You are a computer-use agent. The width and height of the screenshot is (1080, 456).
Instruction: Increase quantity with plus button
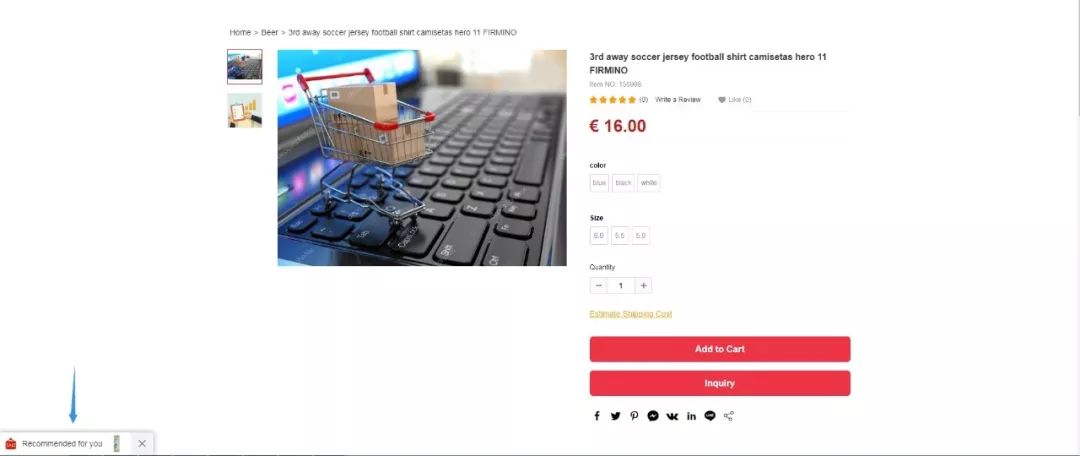(x=643, y=286)
